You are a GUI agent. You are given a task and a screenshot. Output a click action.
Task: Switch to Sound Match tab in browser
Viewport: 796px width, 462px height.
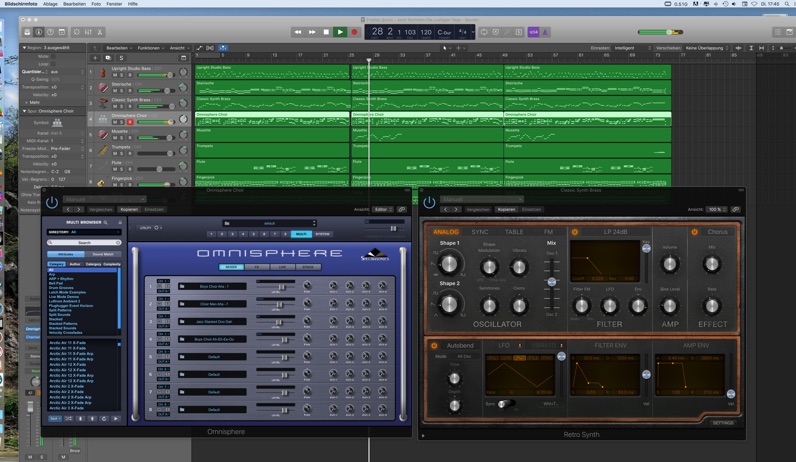(103, 254)
